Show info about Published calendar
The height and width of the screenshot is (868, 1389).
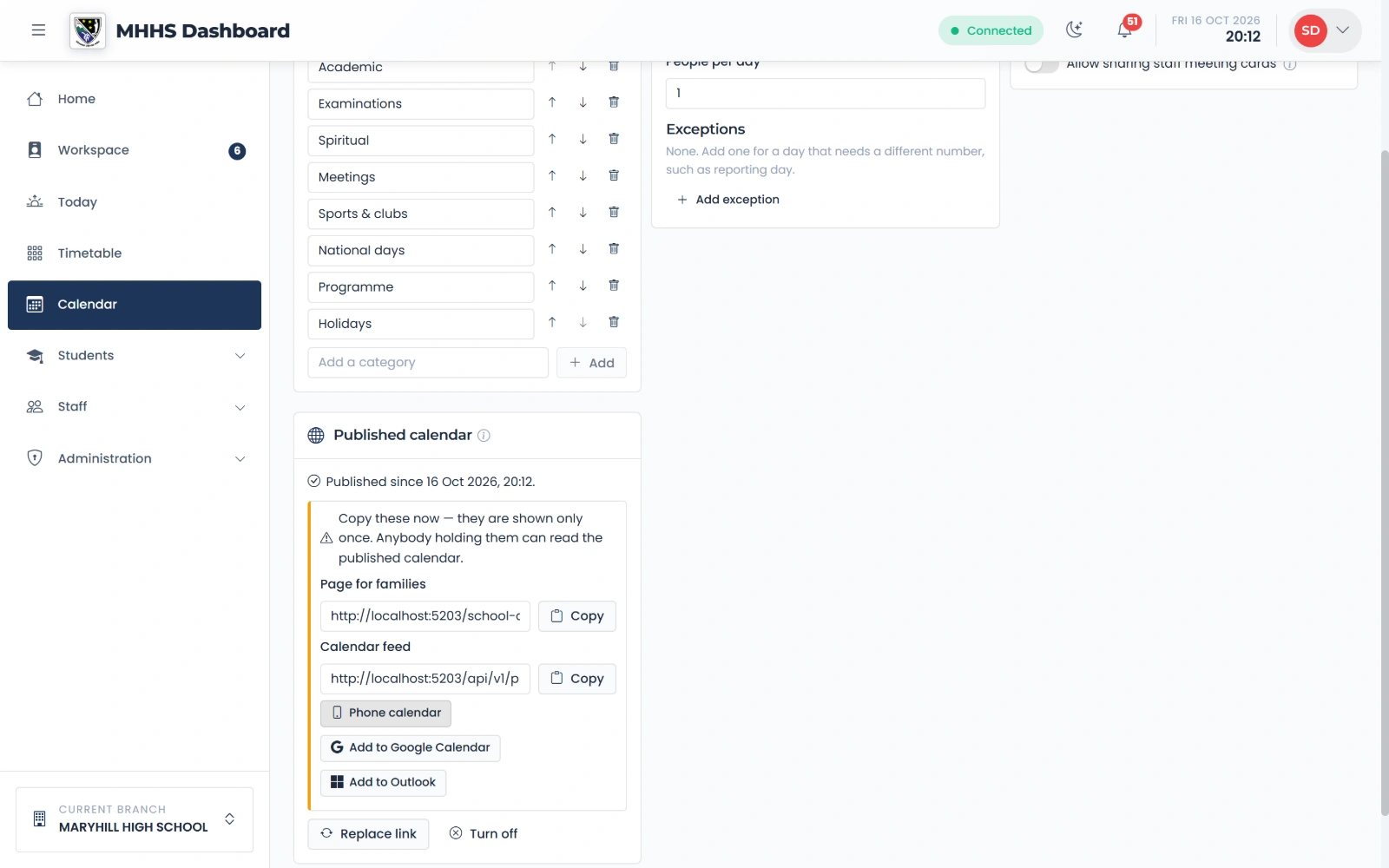pyautogui.click(x=484, y=436)
